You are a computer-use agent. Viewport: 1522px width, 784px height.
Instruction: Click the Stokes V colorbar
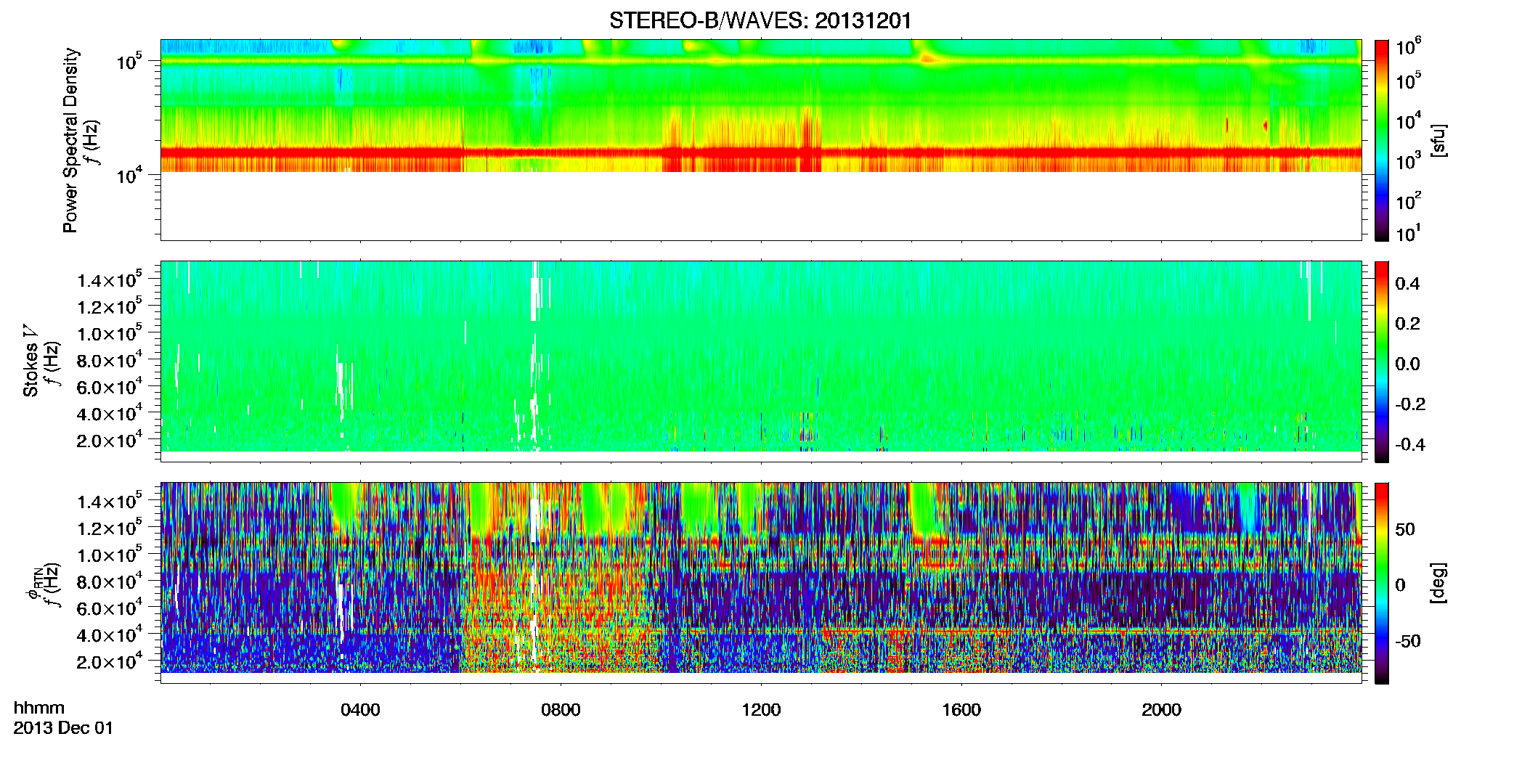[1382, 362]
